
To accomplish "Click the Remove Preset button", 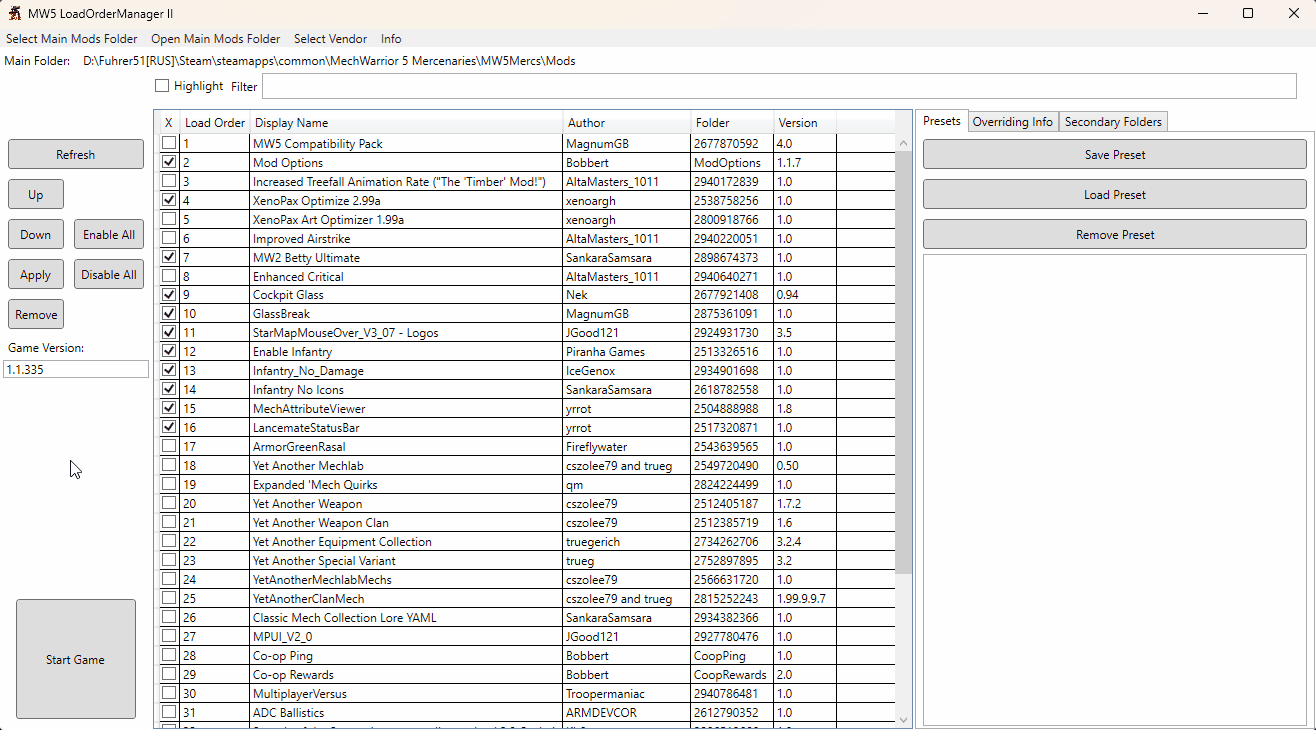I will point(1115,234).
